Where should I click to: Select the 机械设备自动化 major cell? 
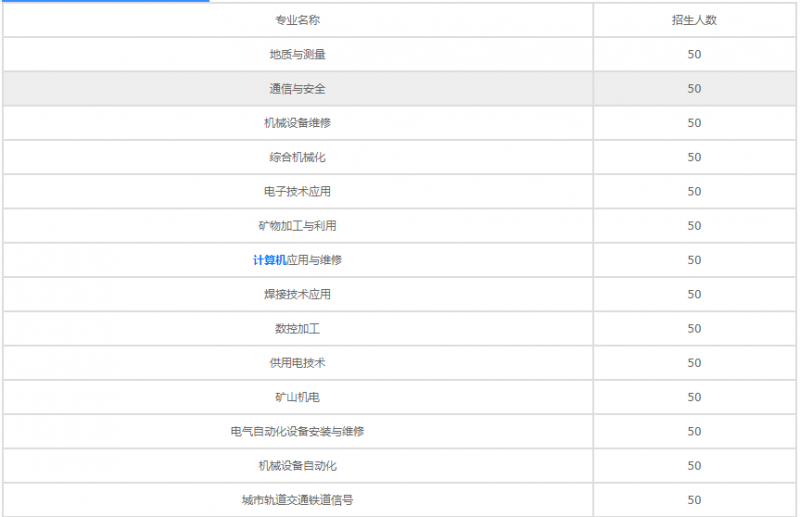click(x=297, y=466)
